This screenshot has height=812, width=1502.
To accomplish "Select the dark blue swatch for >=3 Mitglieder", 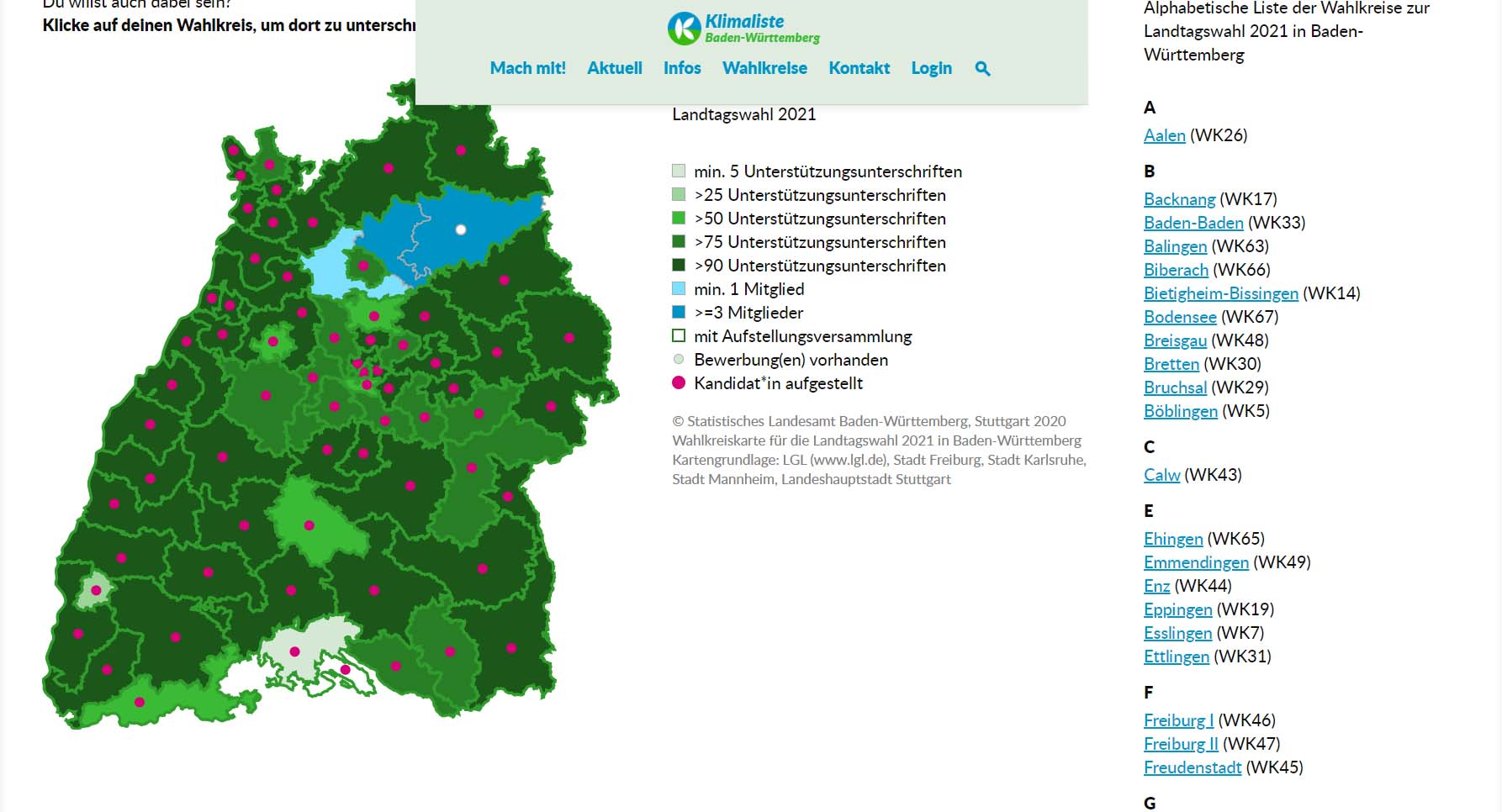I will pyautogui.click(x=679, y=313).
